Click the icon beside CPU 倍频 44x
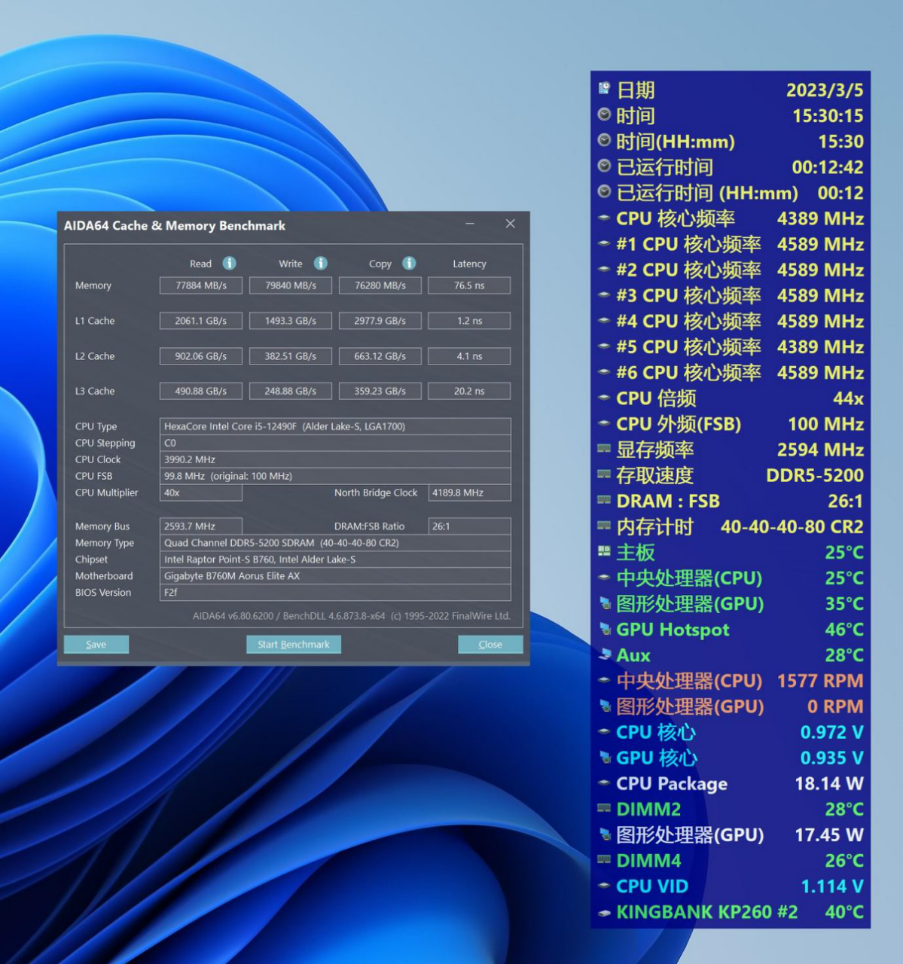 click(x=604, y=398)
